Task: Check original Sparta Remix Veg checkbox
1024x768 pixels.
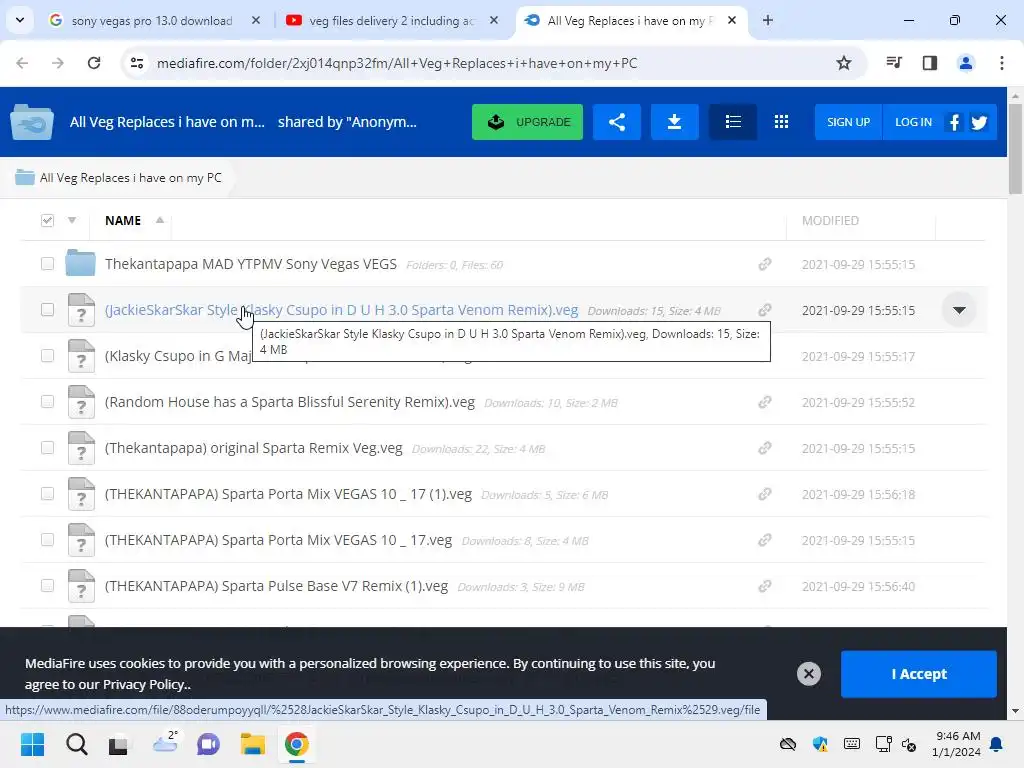Action: pos(47,447)
